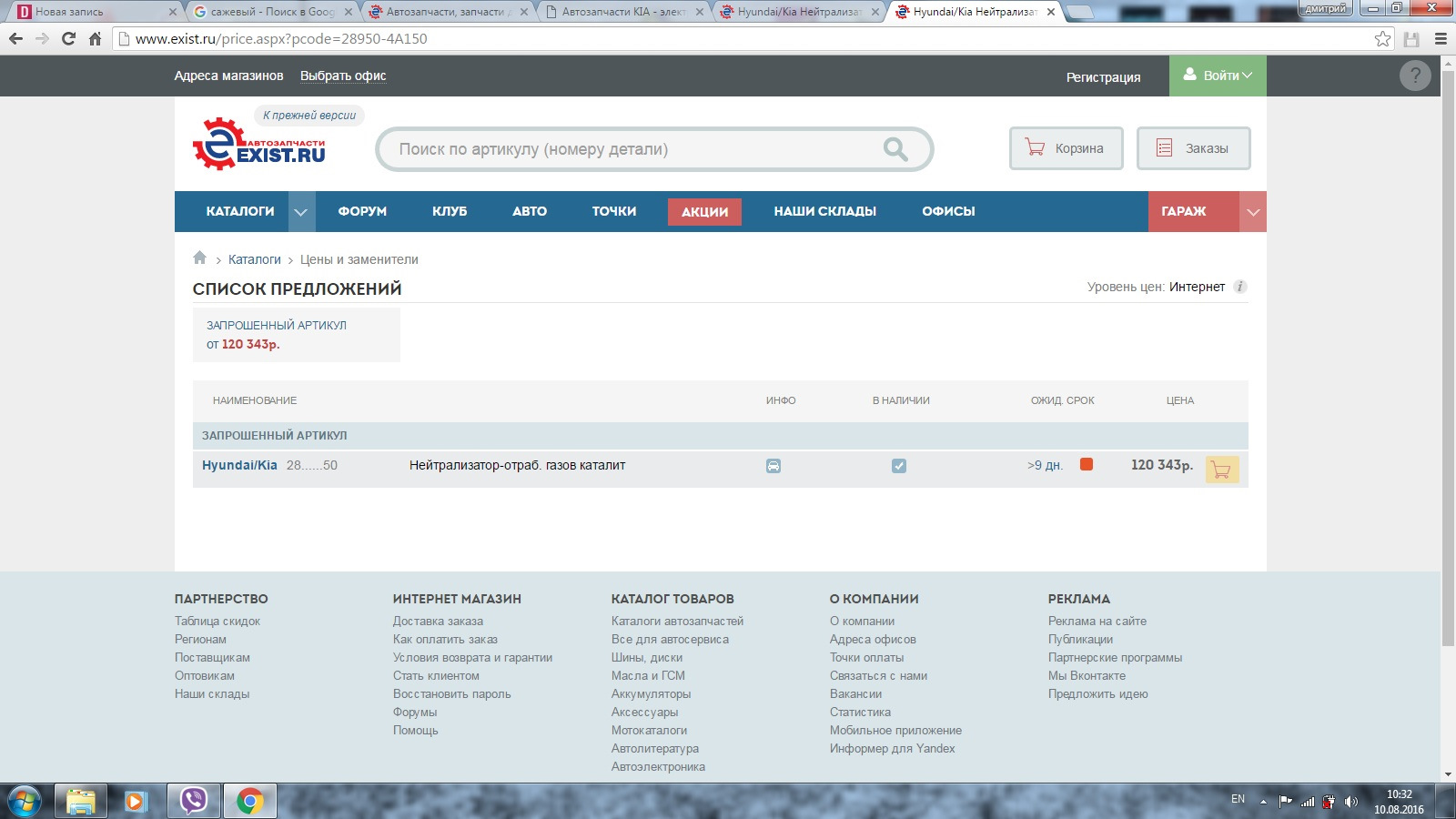Click the orange delivery status square
The height and width of the screenshot is (819, 1456).
1087,464
